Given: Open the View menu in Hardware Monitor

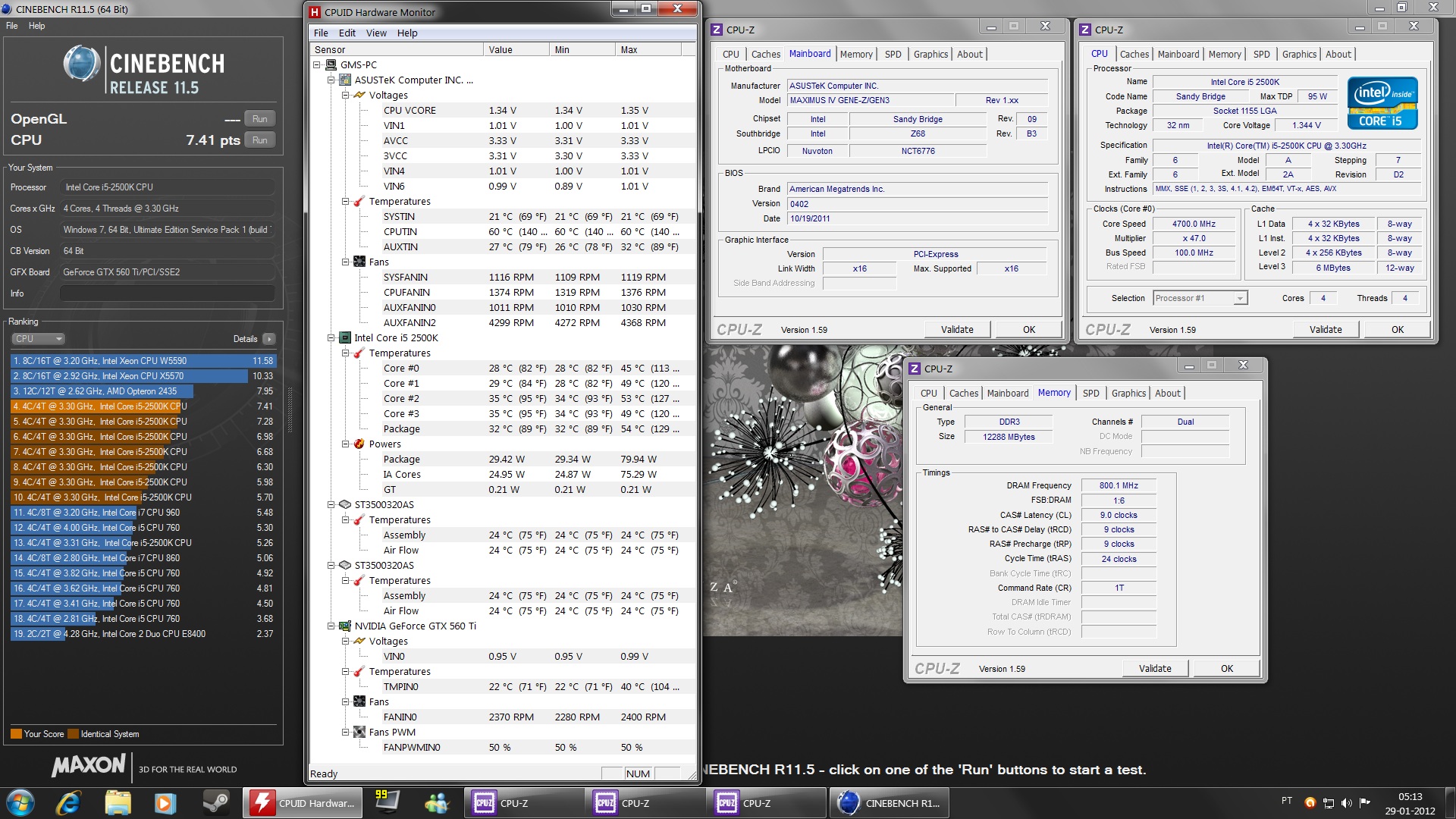Looking at the screenshot, I should point(376,33).
